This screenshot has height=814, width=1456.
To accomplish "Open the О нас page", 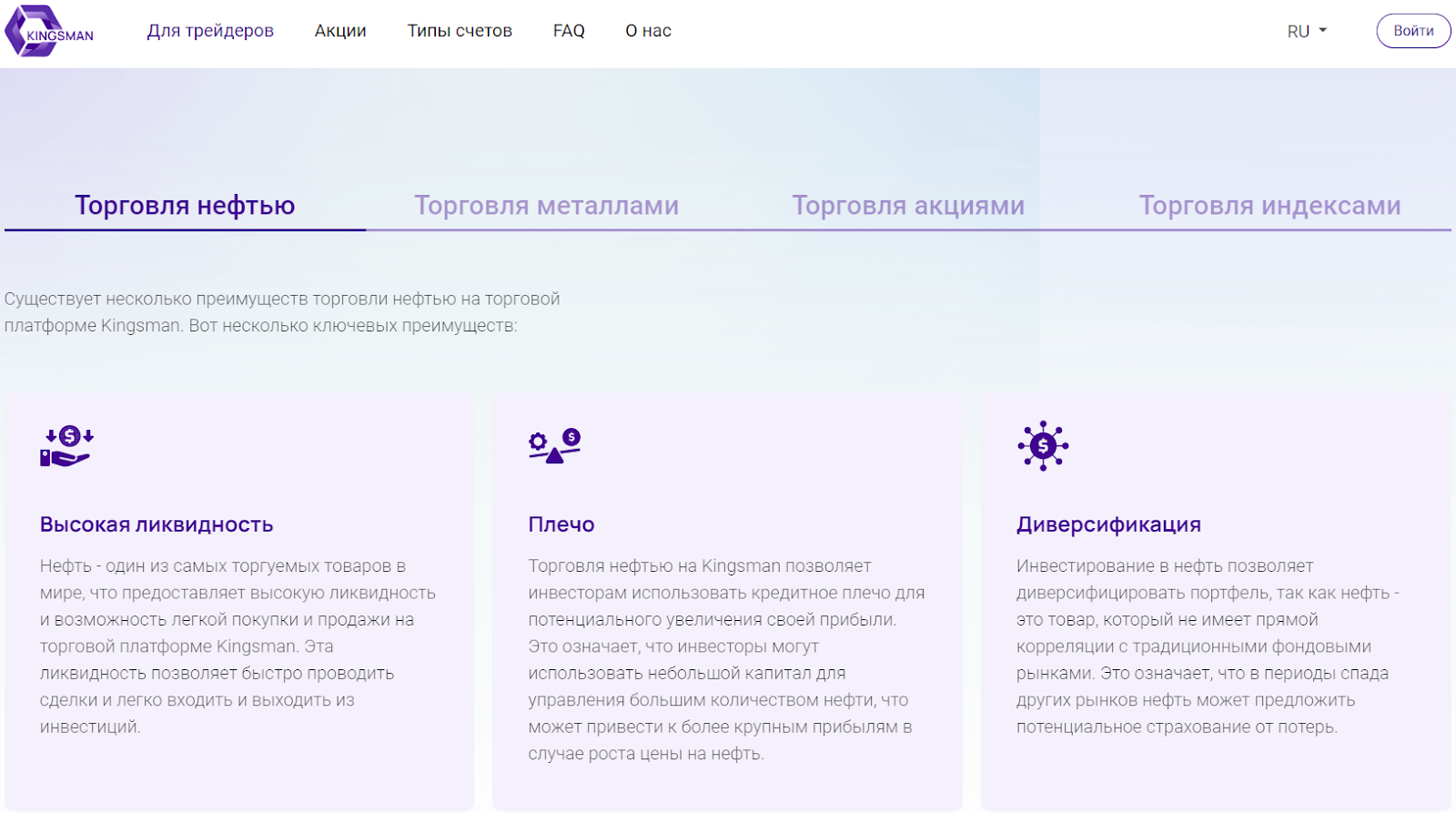I will point(648,31).
